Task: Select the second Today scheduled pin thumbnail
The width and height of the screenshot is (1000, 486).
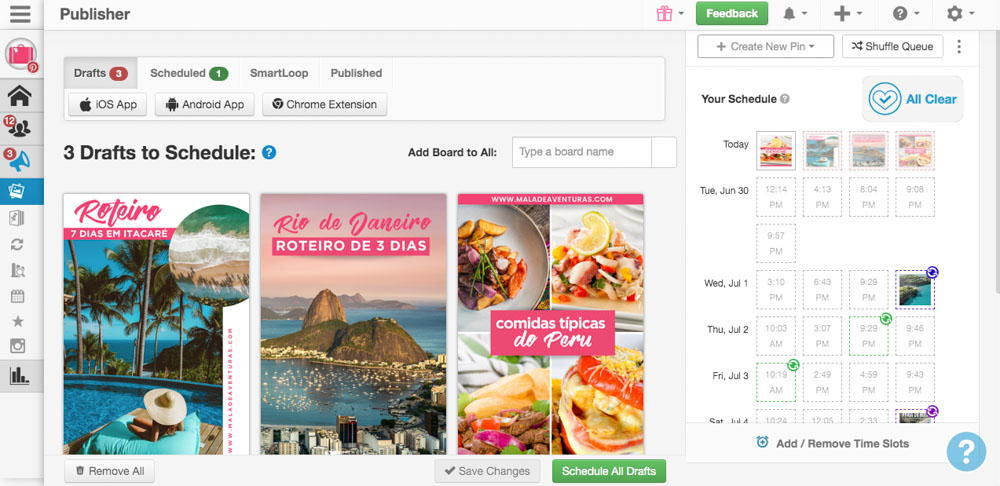Action: pos(822,151)
